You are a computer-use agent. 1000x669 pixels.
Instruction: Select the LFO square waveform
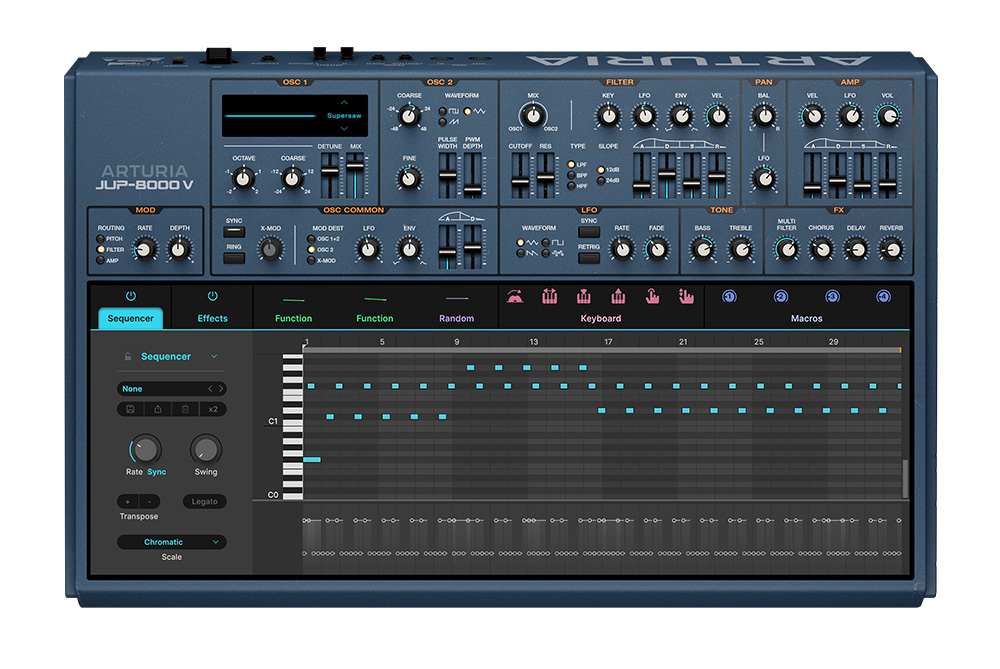(x=546, y=243)
